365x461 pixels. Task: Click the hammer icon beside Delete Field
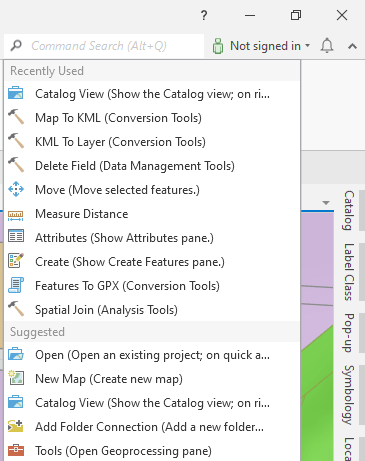16,165
